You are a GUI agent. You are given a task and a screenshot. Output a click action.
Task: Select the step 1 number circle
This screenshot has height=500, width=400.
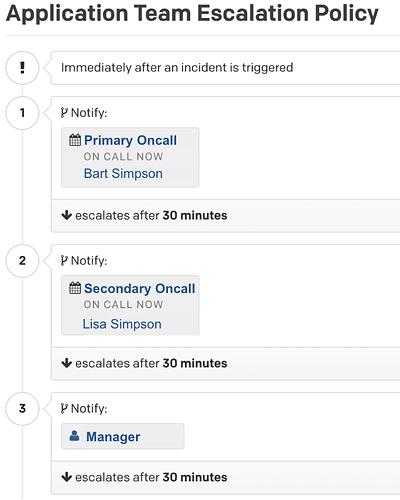point(22,113)
